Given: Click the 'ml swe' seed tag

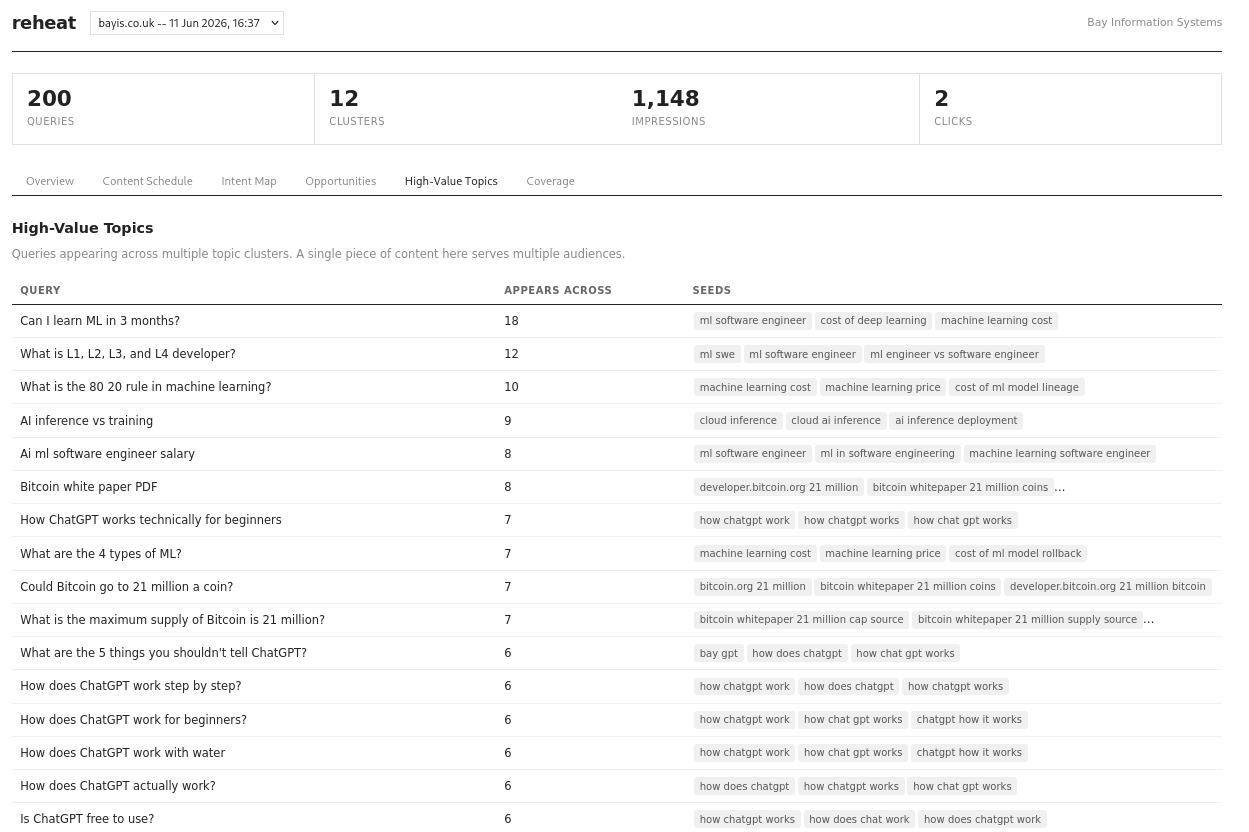Looking at the screenshot, I should coord(717,354).
